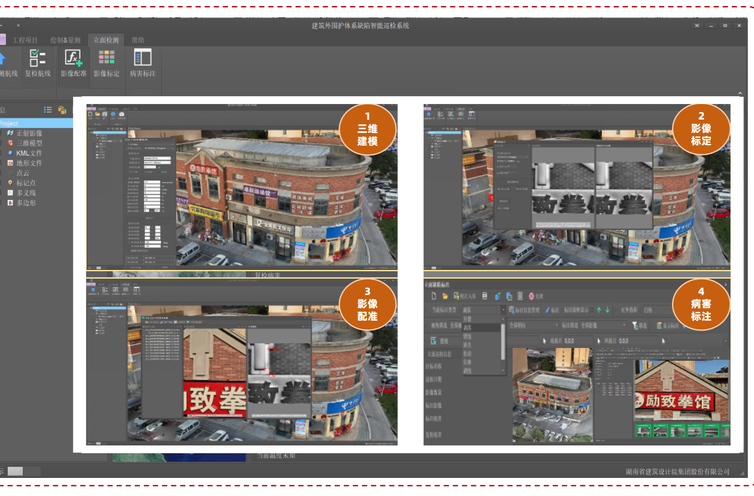Select the 立面检测 ribbon tab
The image size is (754, 496).
[x=106, y=40]
